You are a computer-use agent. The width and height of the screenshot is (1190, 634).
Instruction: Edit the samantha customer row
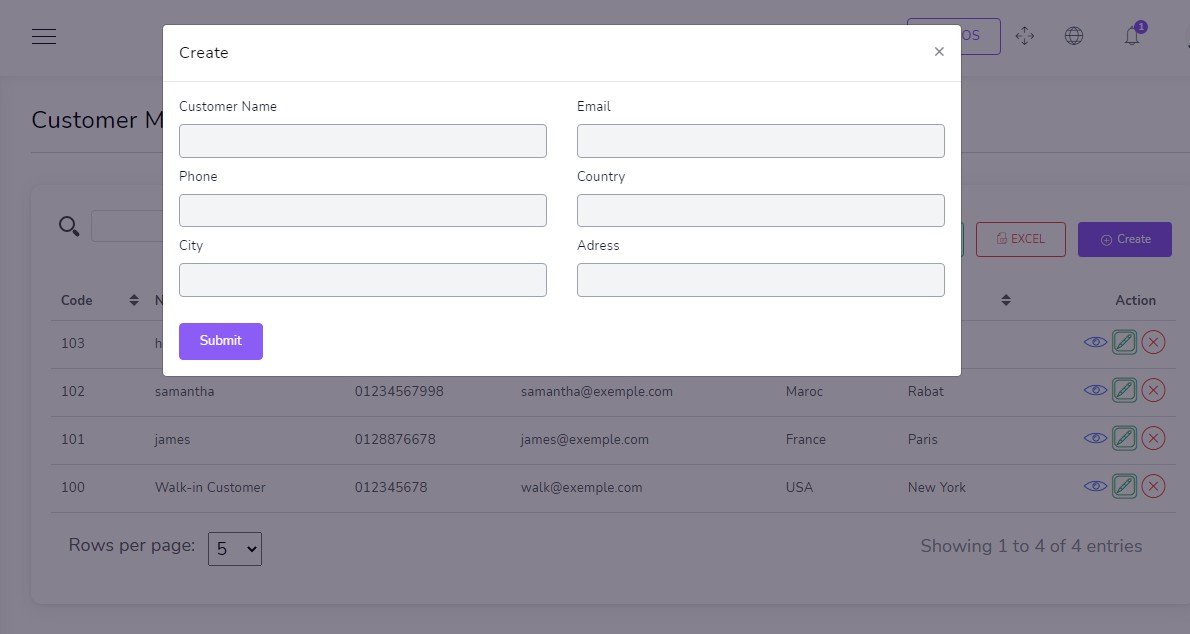pyautogui.click(x=1124, y=390)
